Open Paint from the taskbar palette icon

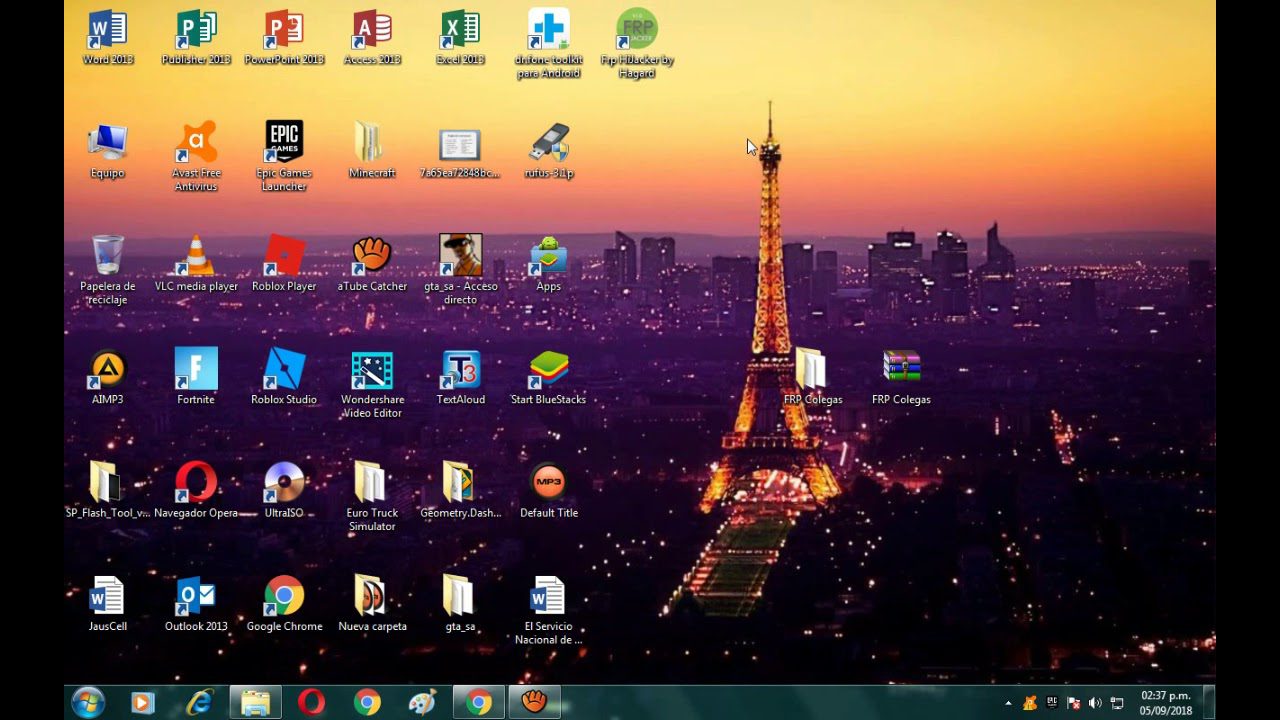click(x=423, y=702)
